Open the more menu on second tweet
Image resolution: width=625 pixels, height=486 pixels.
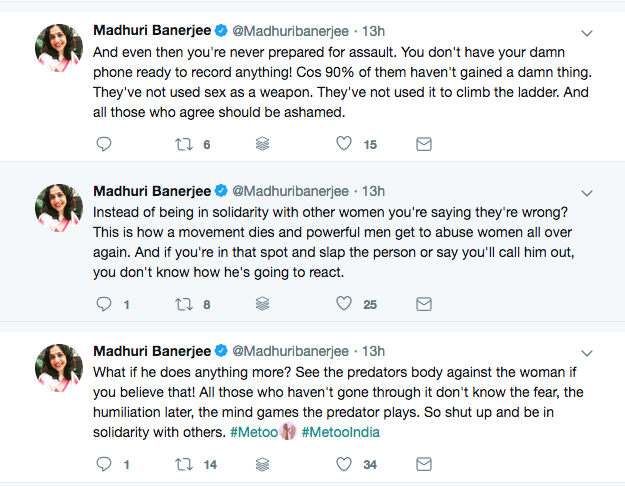pyautogui.click(x=588, y=192)
